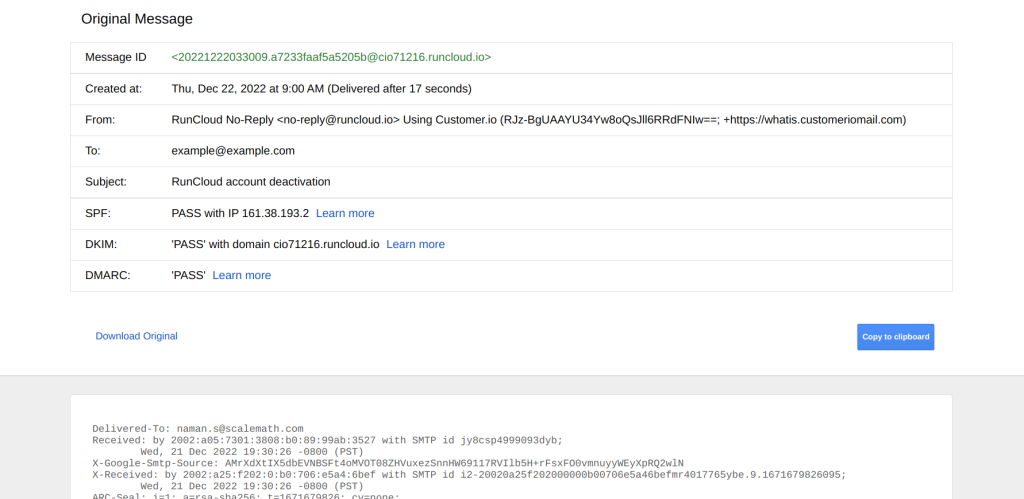Viewport: 1024px width, 499px height.
Task: Click Copy to clipboard button
Action: click(x=895, y=337)
